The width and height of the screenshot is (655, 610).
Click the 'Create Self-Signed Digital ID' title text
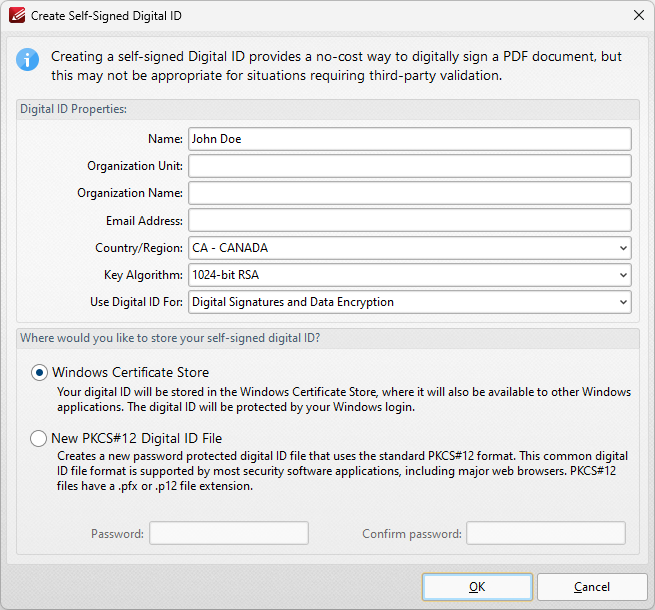click(x=106, y=16)
